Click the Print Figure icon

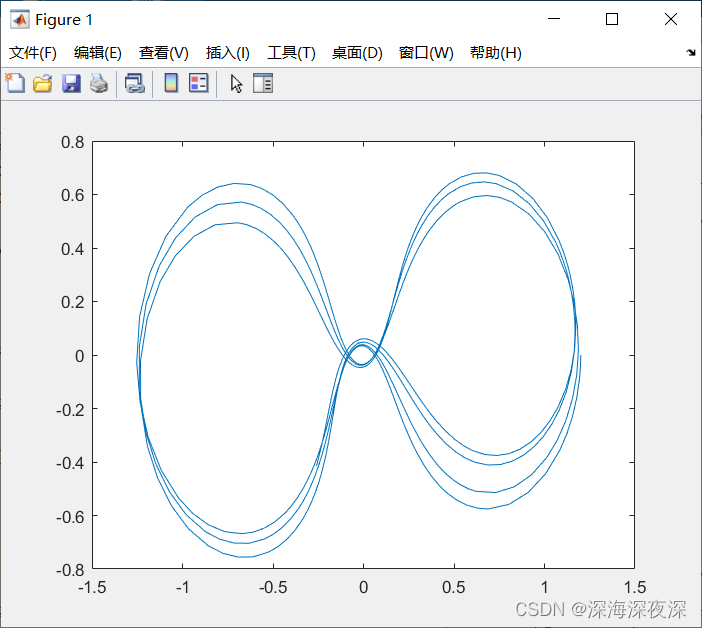click(x=99, y=84)
